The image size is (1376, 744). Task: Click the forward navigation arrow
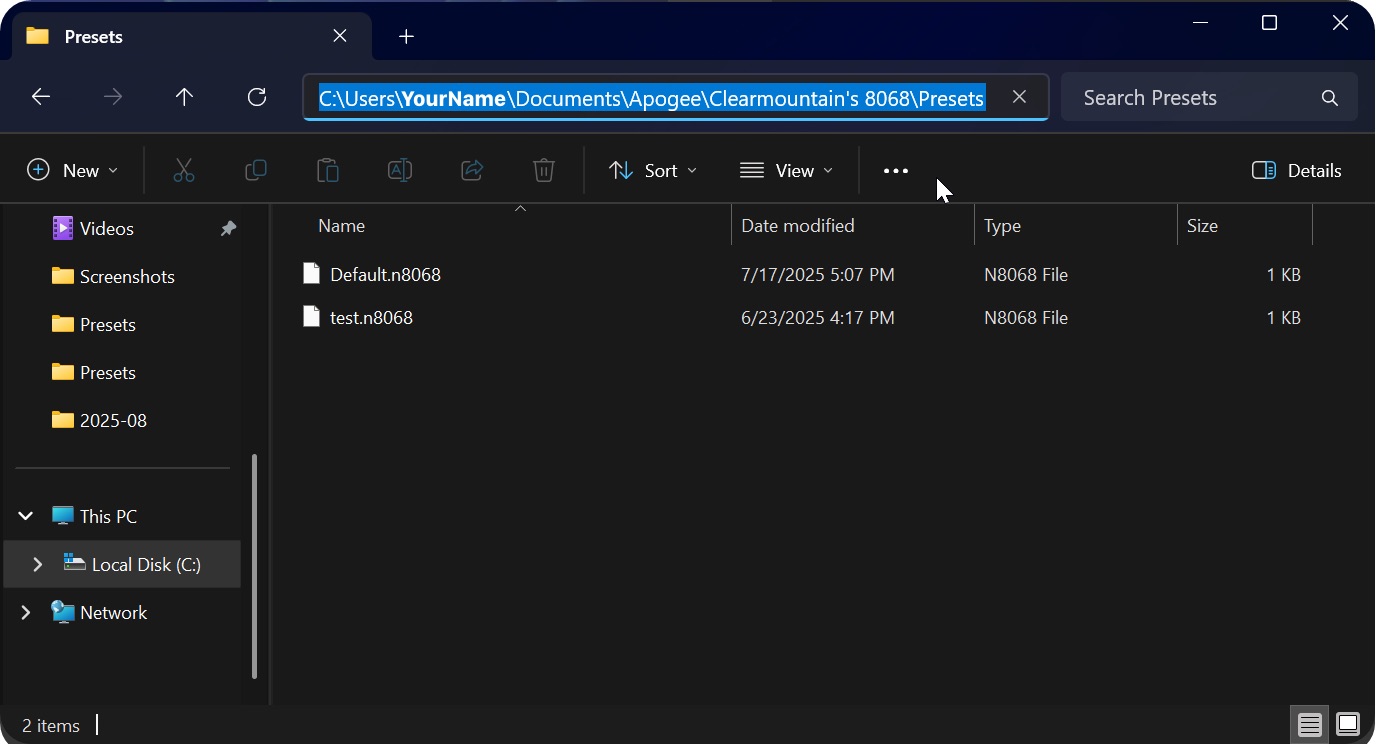click(113, 97)
